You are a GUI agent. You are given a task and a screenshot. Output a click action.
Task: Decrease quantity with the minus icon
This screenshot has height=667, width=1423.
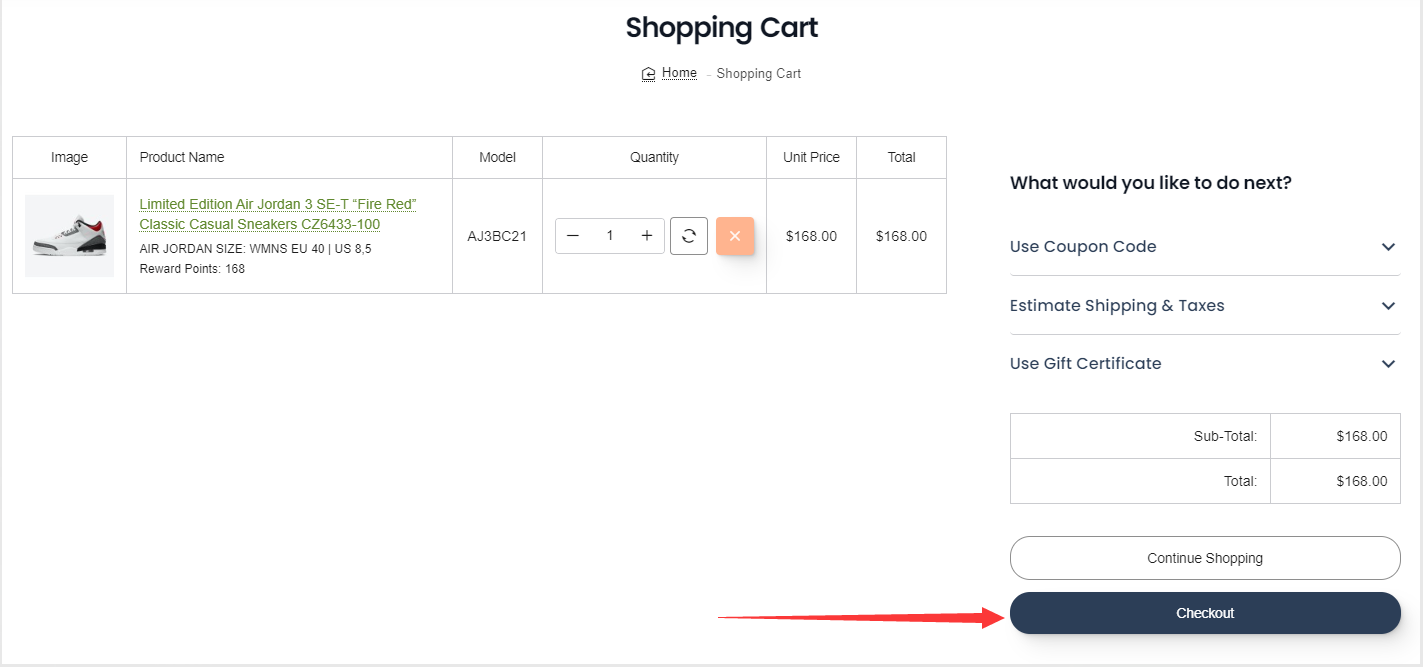point(573,236)
